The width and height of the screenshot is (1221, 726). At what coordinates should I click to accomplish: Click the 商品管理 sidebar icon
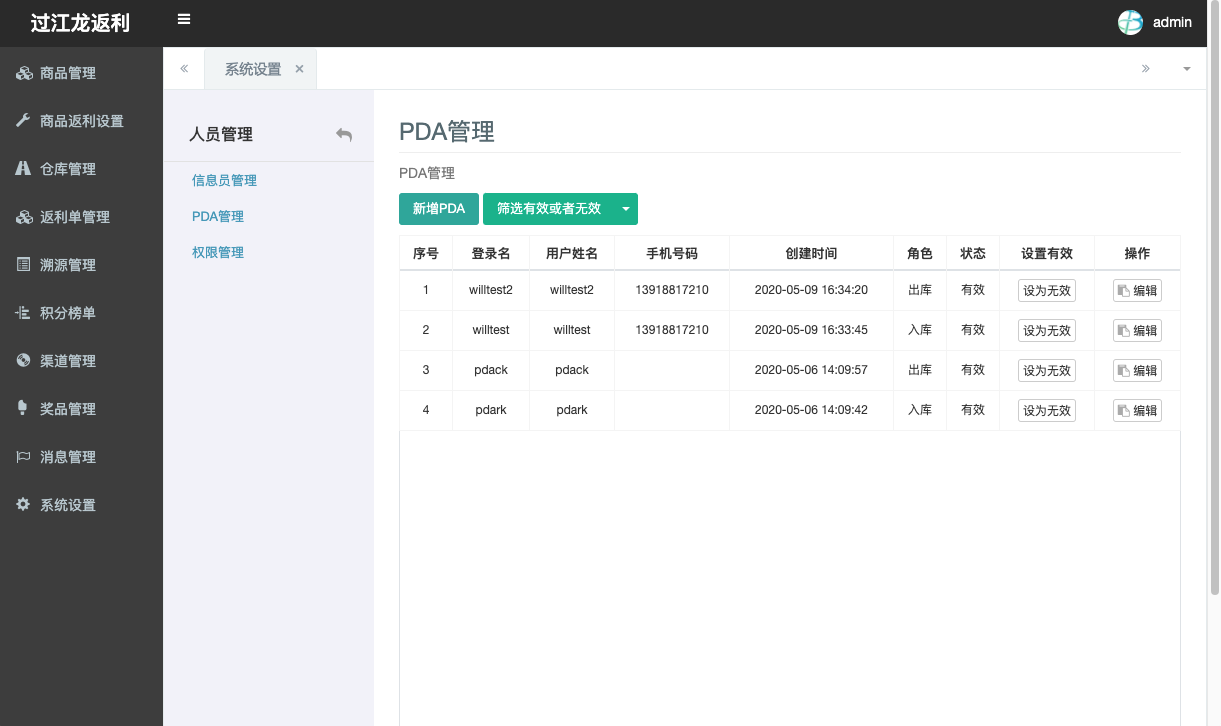23,73
